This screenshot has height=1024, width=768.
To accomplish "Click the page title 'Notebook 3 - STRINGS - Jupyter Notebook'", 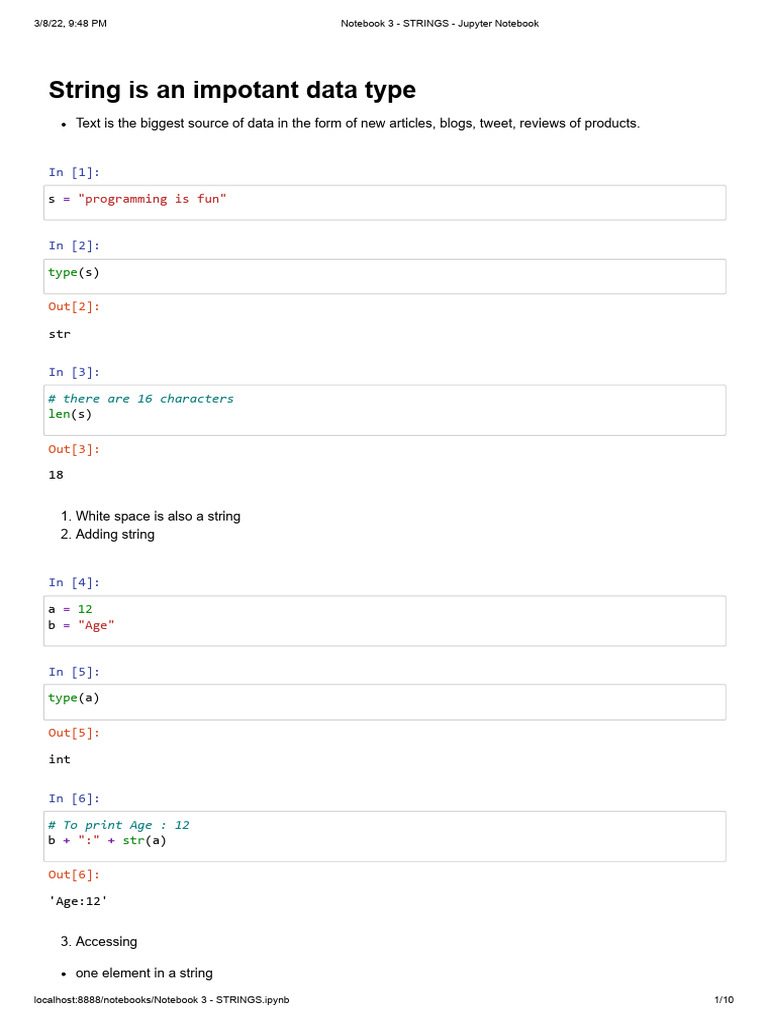I will coord(440,24).
